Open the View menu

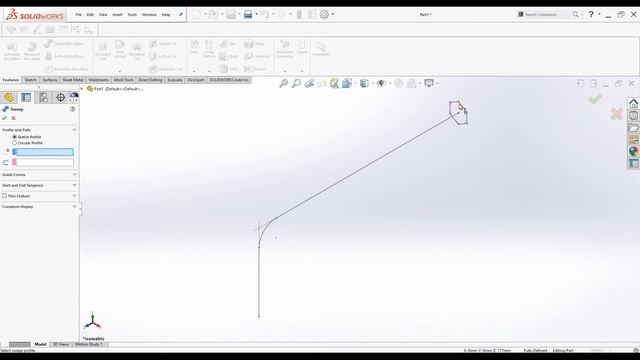click(x=103, y=15)
